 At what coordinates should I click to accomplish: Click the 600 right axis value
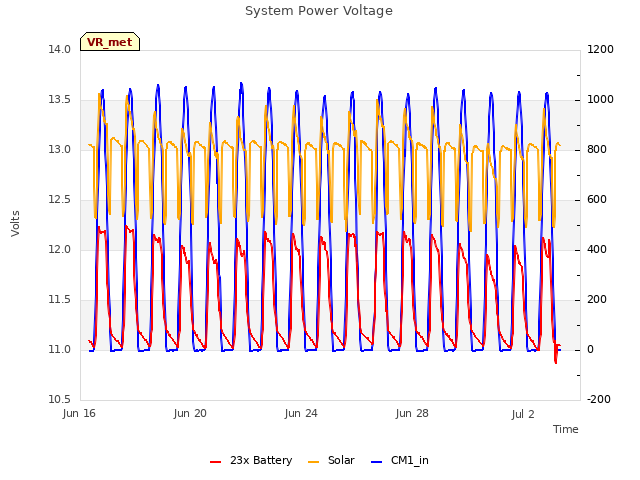pos(597,200)
